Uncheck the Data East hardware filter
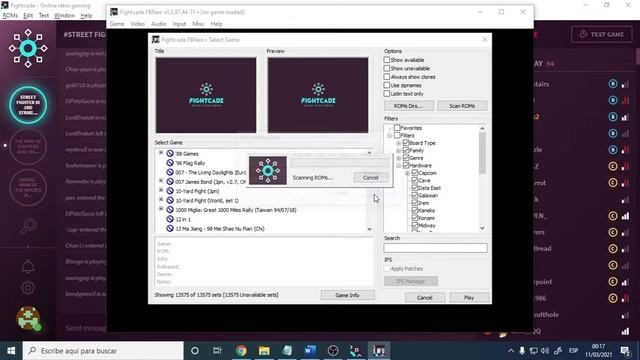The width and height of the screenshot is (640, 360). (x=415, y=188)
